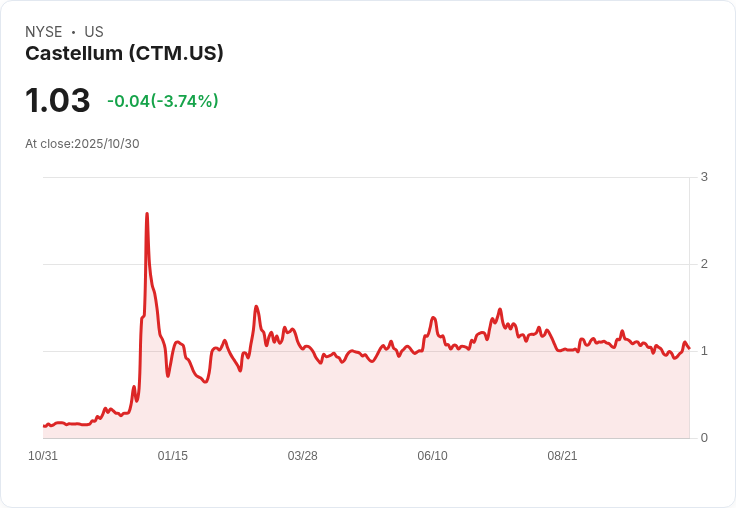The image size is (736, 508).
Task: Click the 06/10 date marker
Action: 432,455
